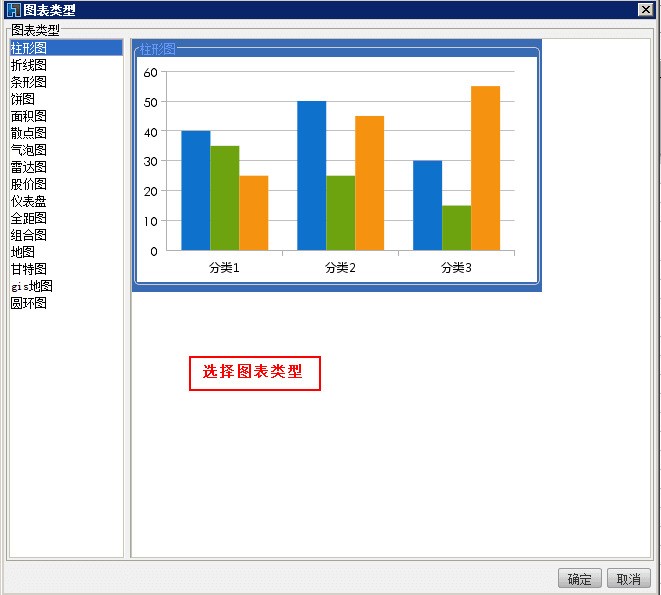Select 气泡图 list entry
Screen dimensions: 661x595
(x=29, y=150)
